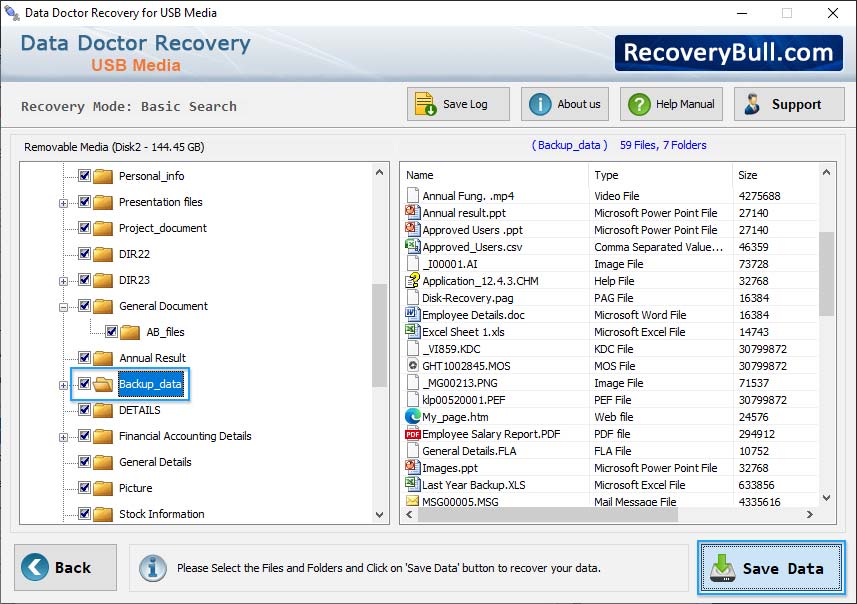
Task: Go Back to previous step
Action: click(x=66, y=567)
